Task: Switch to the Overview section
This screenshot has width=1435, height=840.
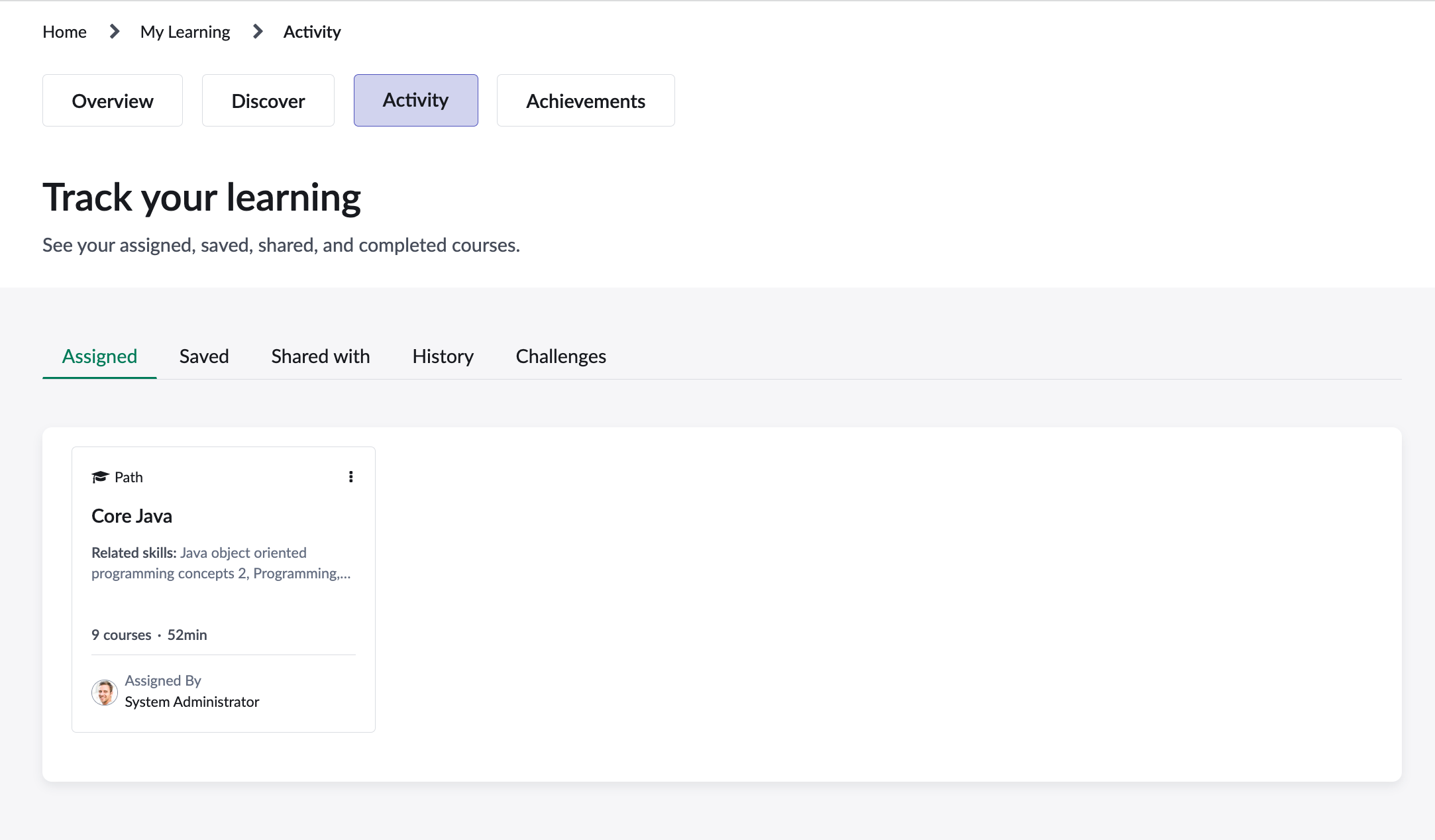Action: tap(113, 101)
